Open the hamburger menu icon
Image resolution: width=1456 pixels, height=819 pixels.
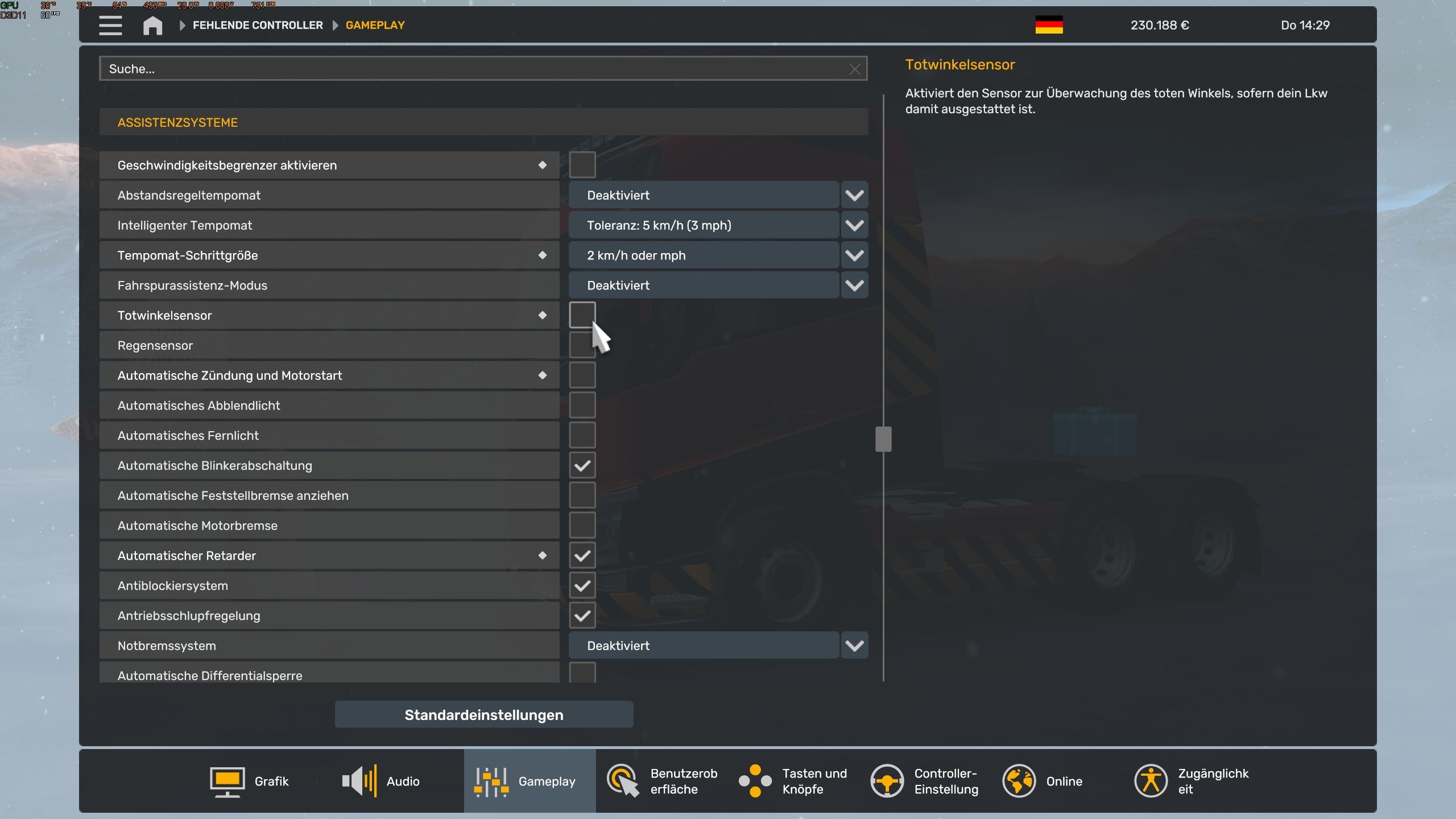coord(110,26)
